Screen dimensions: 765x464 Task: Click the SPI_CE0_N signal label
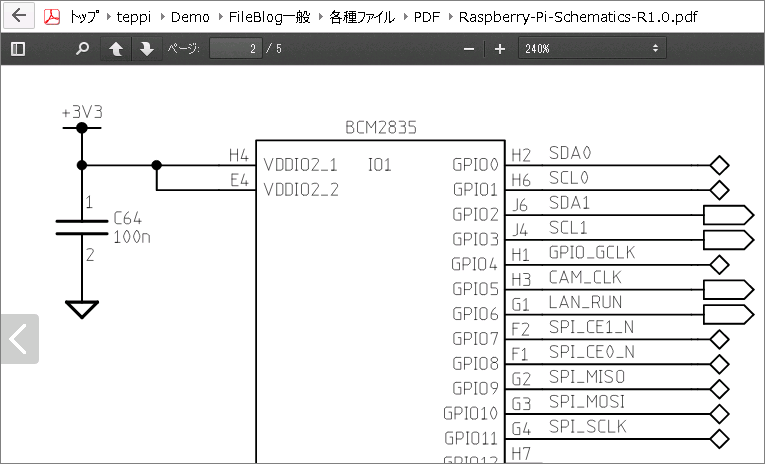(592, 352)
